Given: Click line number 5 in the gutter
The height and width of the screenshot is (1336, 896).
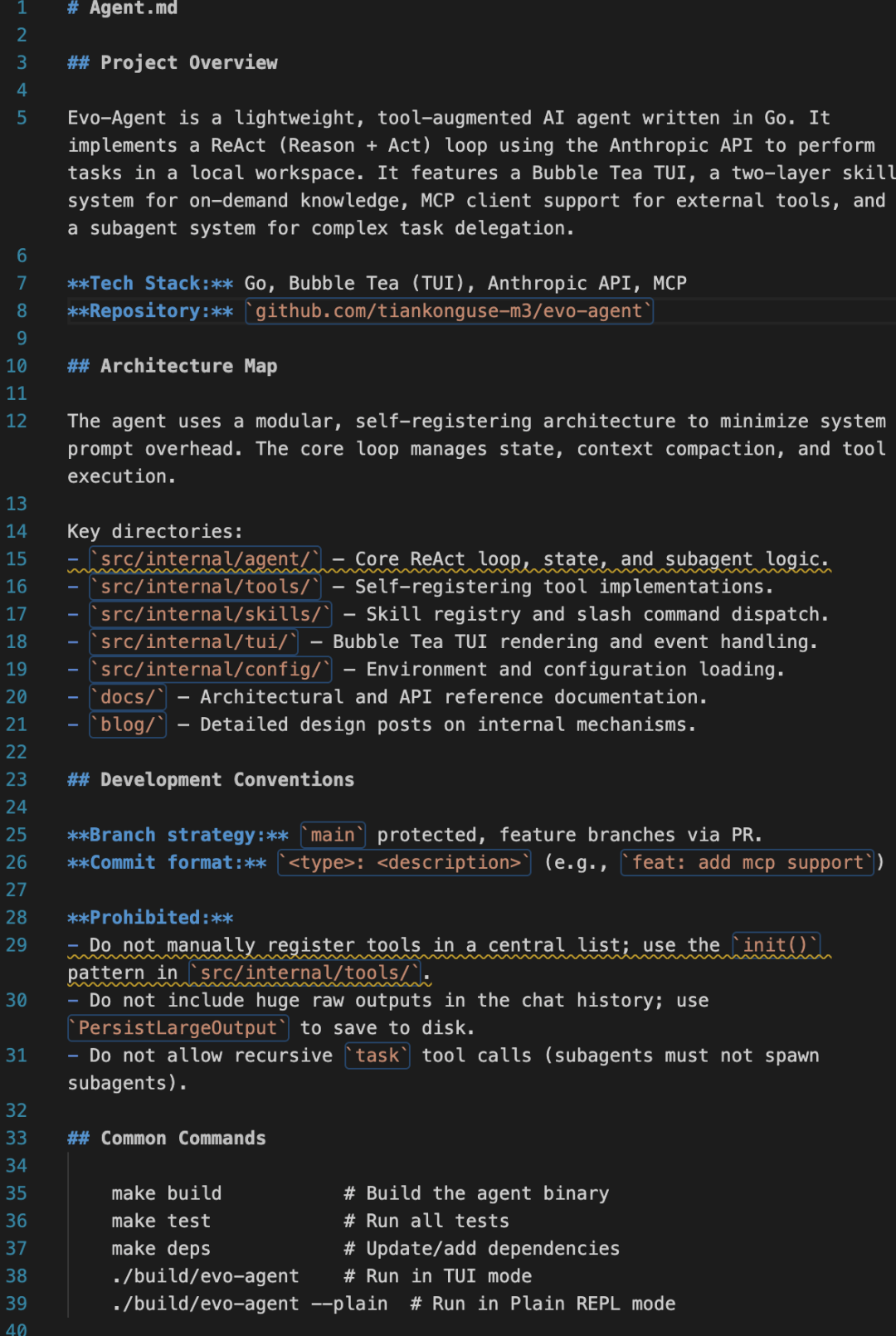Looking at the screenshot, I should [x=22, y=118].
